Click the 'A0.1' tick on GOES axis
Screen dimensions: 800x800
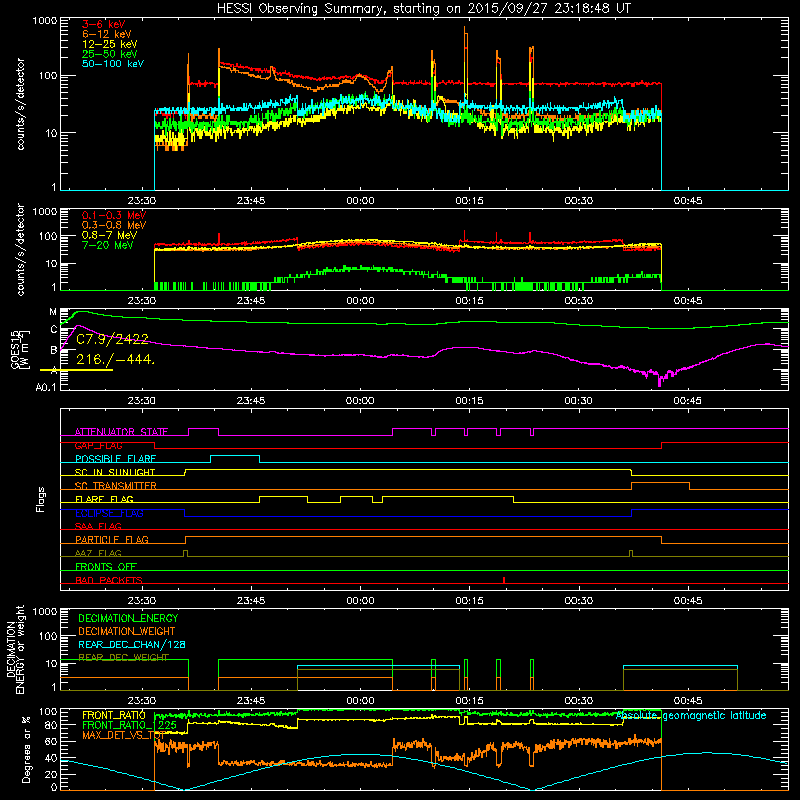(x=45, y=388)
